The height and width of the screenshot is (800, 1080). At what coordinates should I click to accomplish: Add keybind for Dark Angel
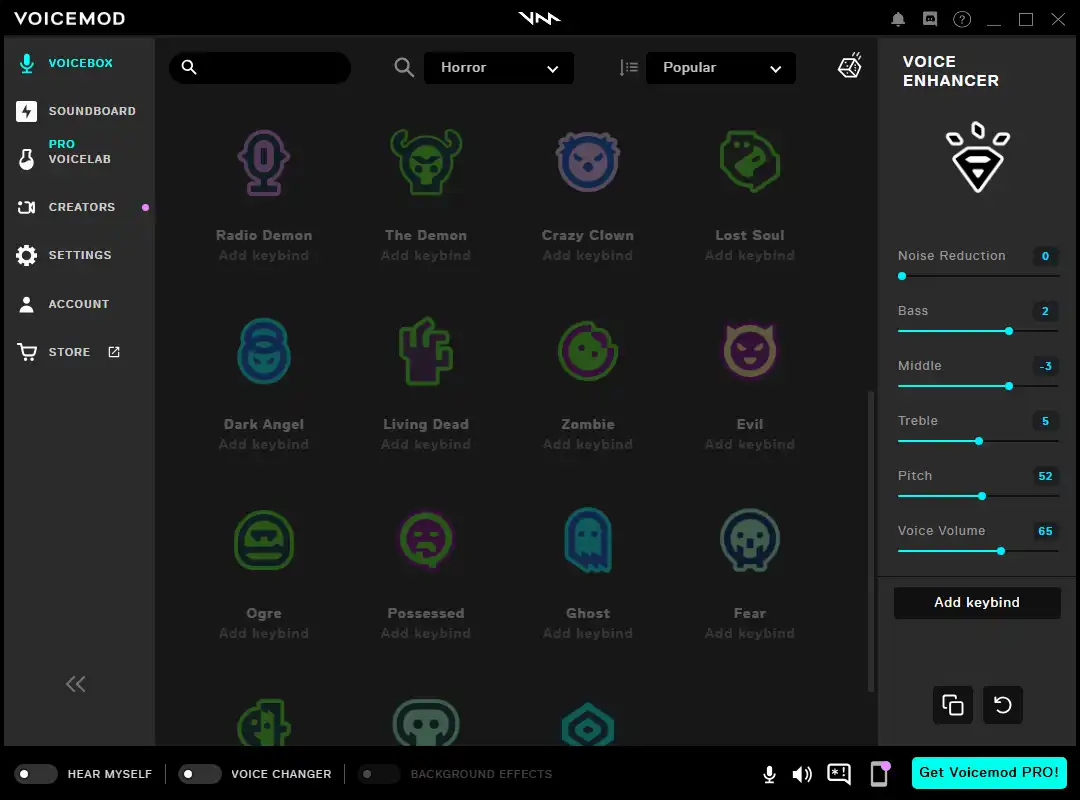[264, 444]
